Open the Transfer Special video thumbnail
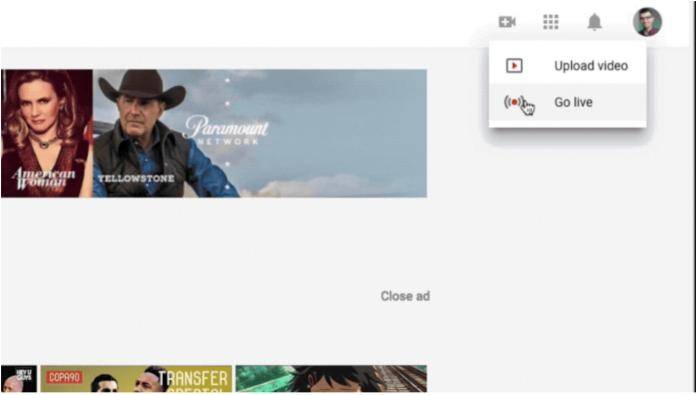Image resolution: width=696 pixels, height=395 pixels. 136,379
